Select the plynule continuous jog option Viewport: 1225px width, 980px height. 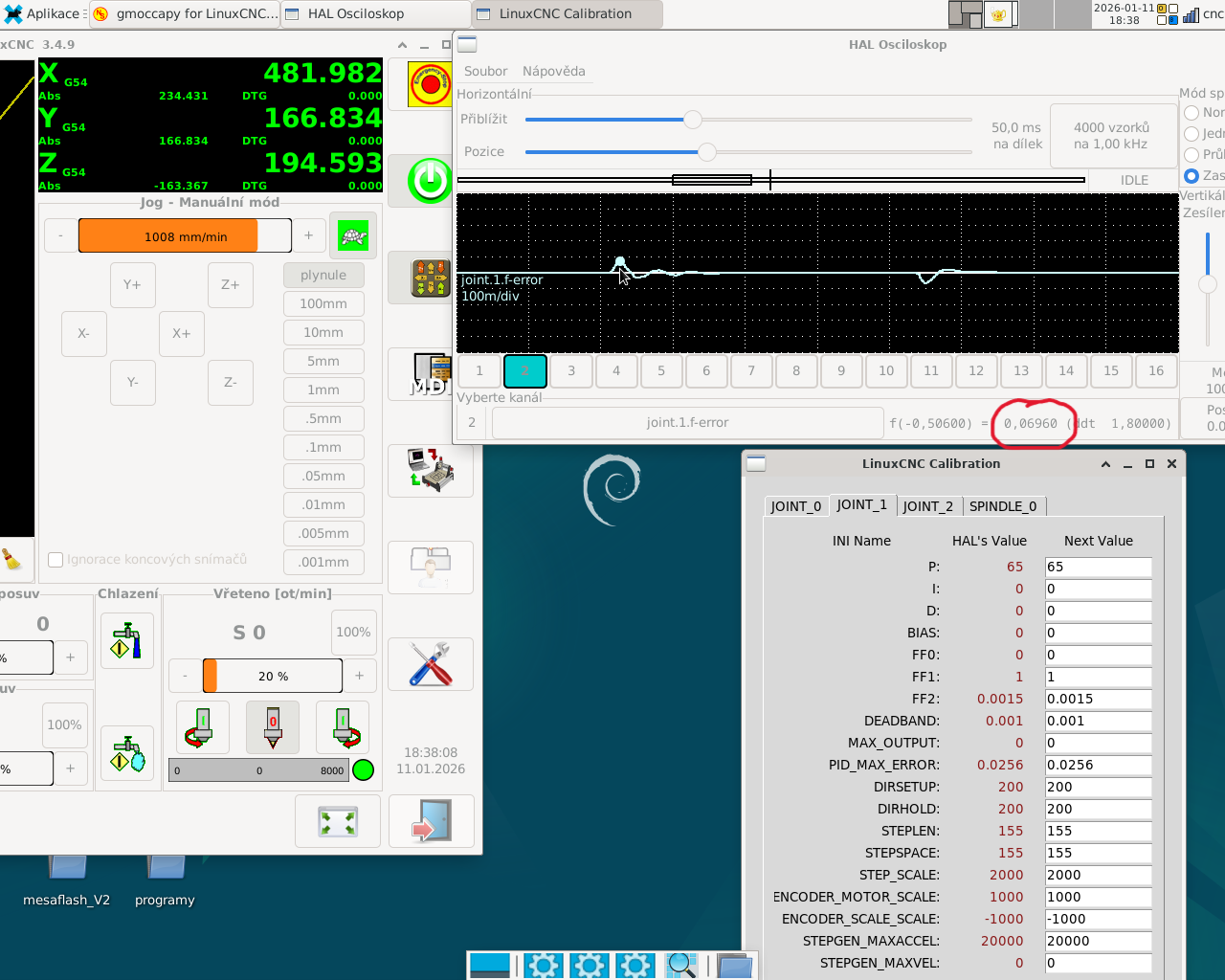point(323,275)
